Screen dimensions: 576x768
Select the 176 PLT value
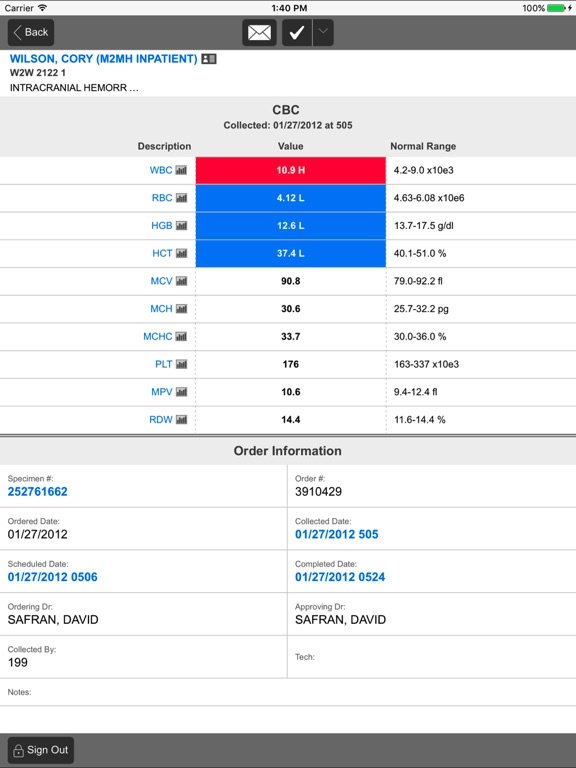[x=290, y=364]
